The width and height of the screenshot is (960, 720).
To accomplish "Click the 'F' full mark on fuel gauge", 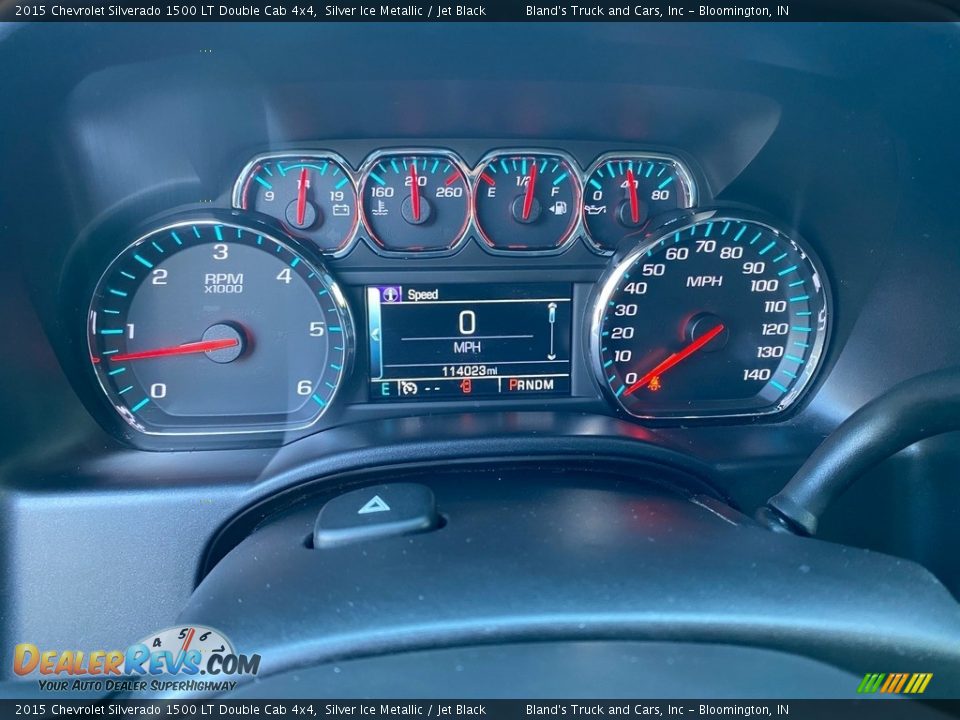I will [x=555, y=192].
